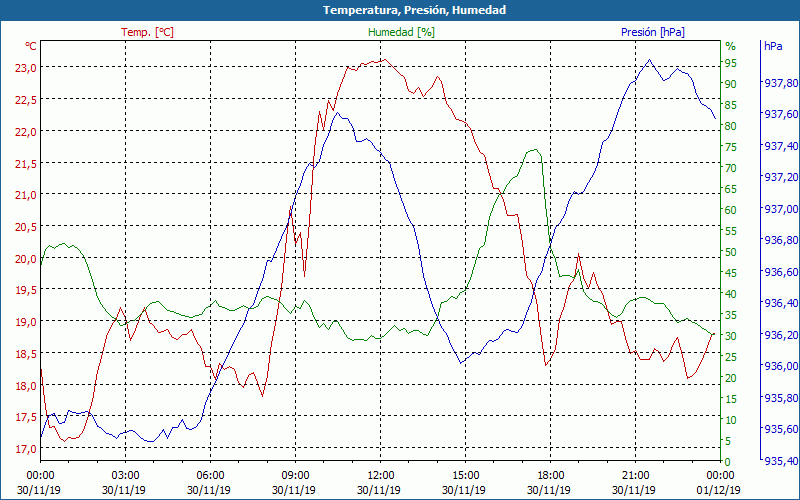Click the blue "937,60" pressure tick label

[x=781, y=114]
